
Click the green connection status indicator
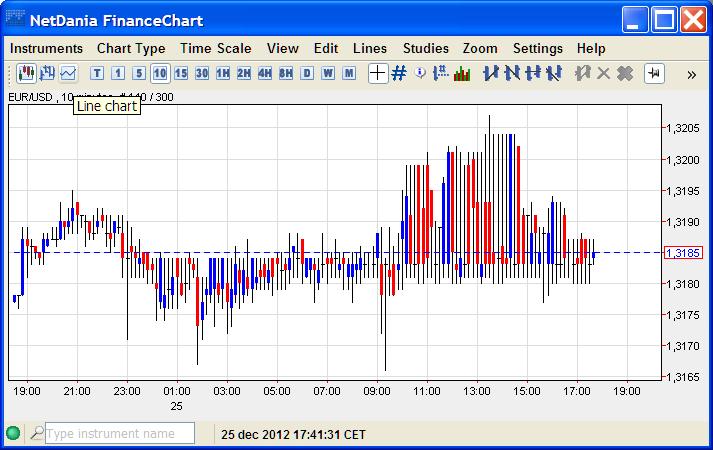[13, 434]
